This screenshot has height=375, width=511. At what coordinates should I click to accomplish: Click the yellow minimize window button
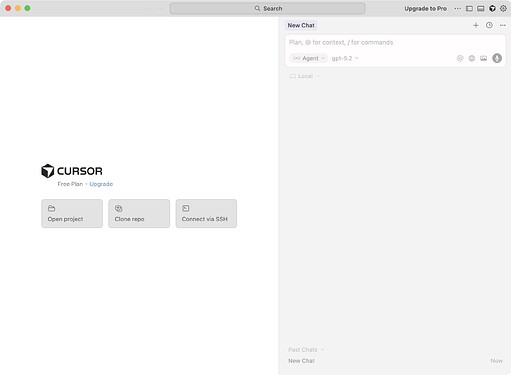pyautogui.click(x=18, y=8)
